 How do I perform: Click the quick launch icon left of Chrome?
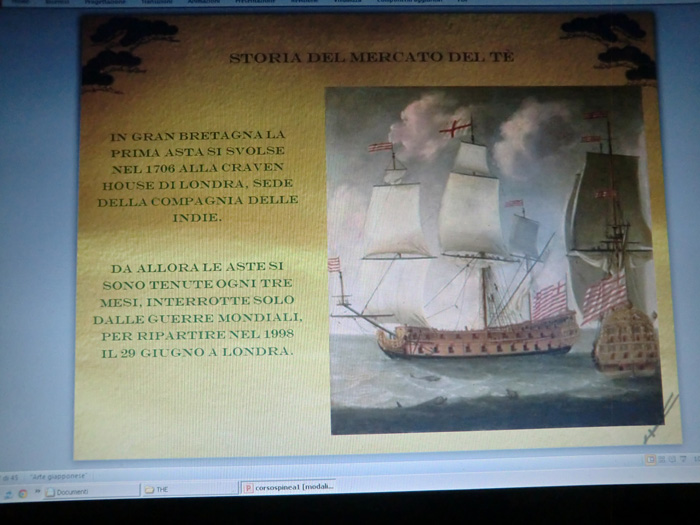(8, 494)
